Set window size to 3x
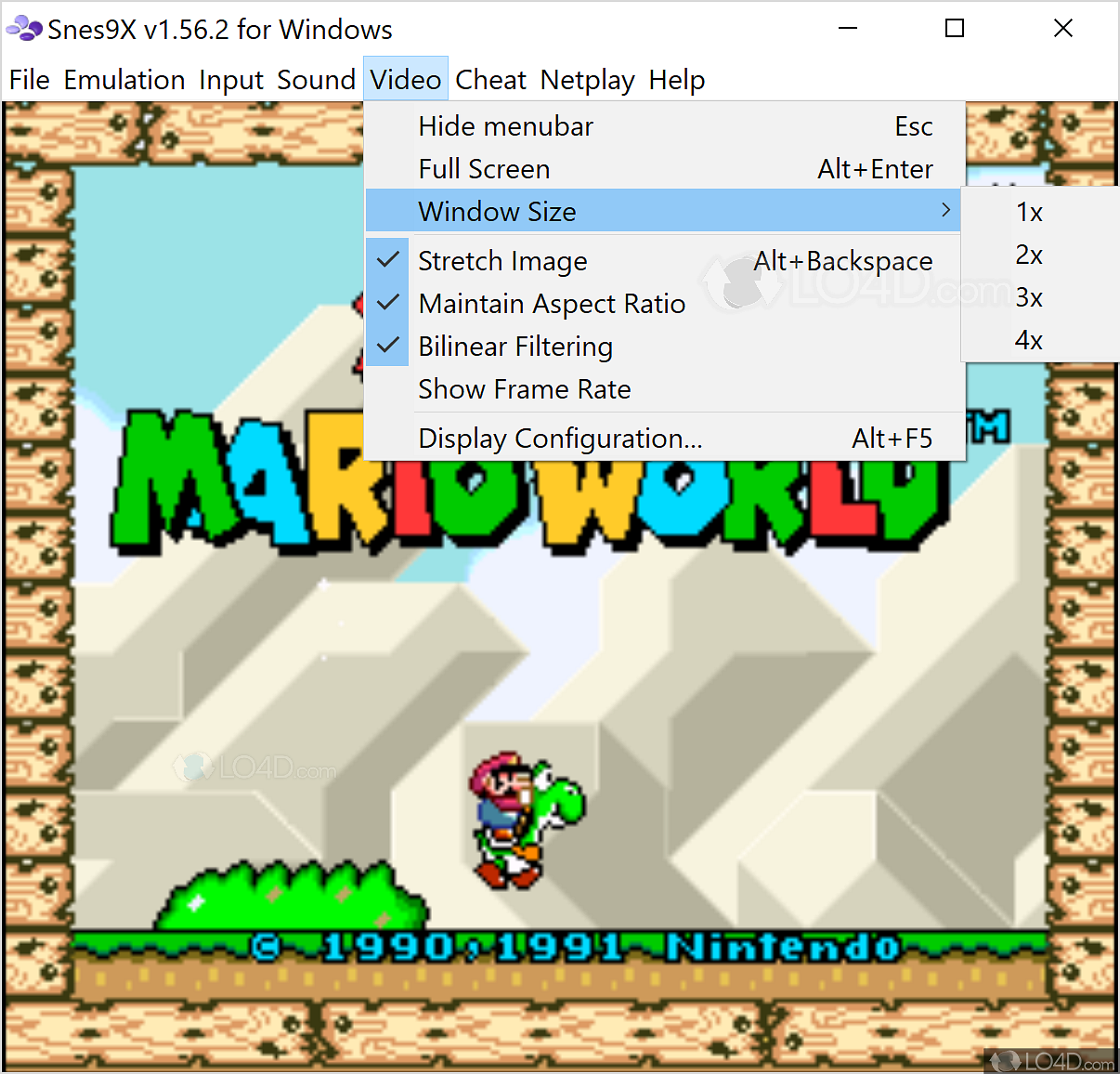Screen dimensions: 1120x1074 coord(1040,297)
